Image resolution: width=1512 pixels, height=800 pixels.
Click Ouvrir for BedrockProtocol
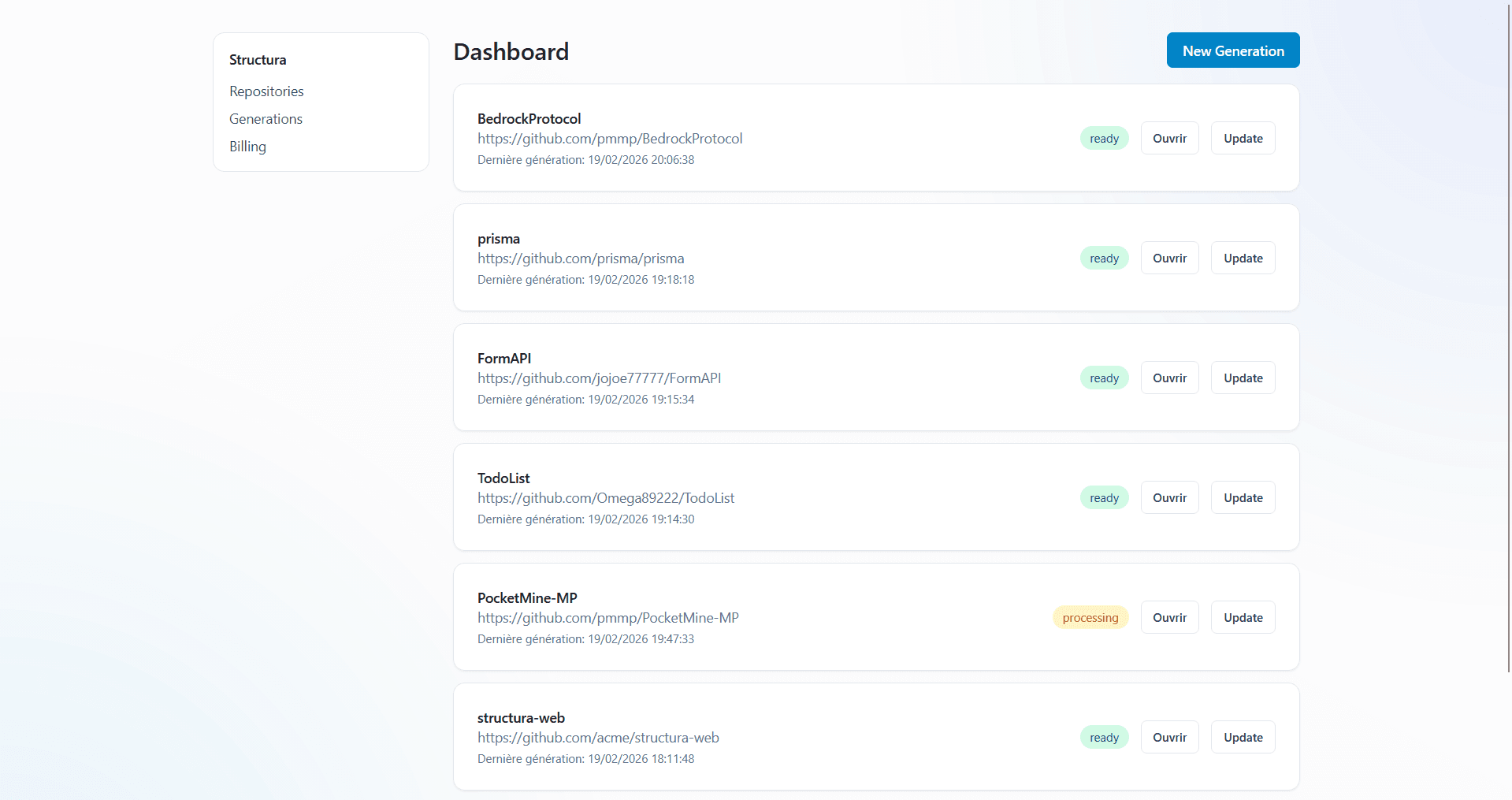click(1169, 138)
